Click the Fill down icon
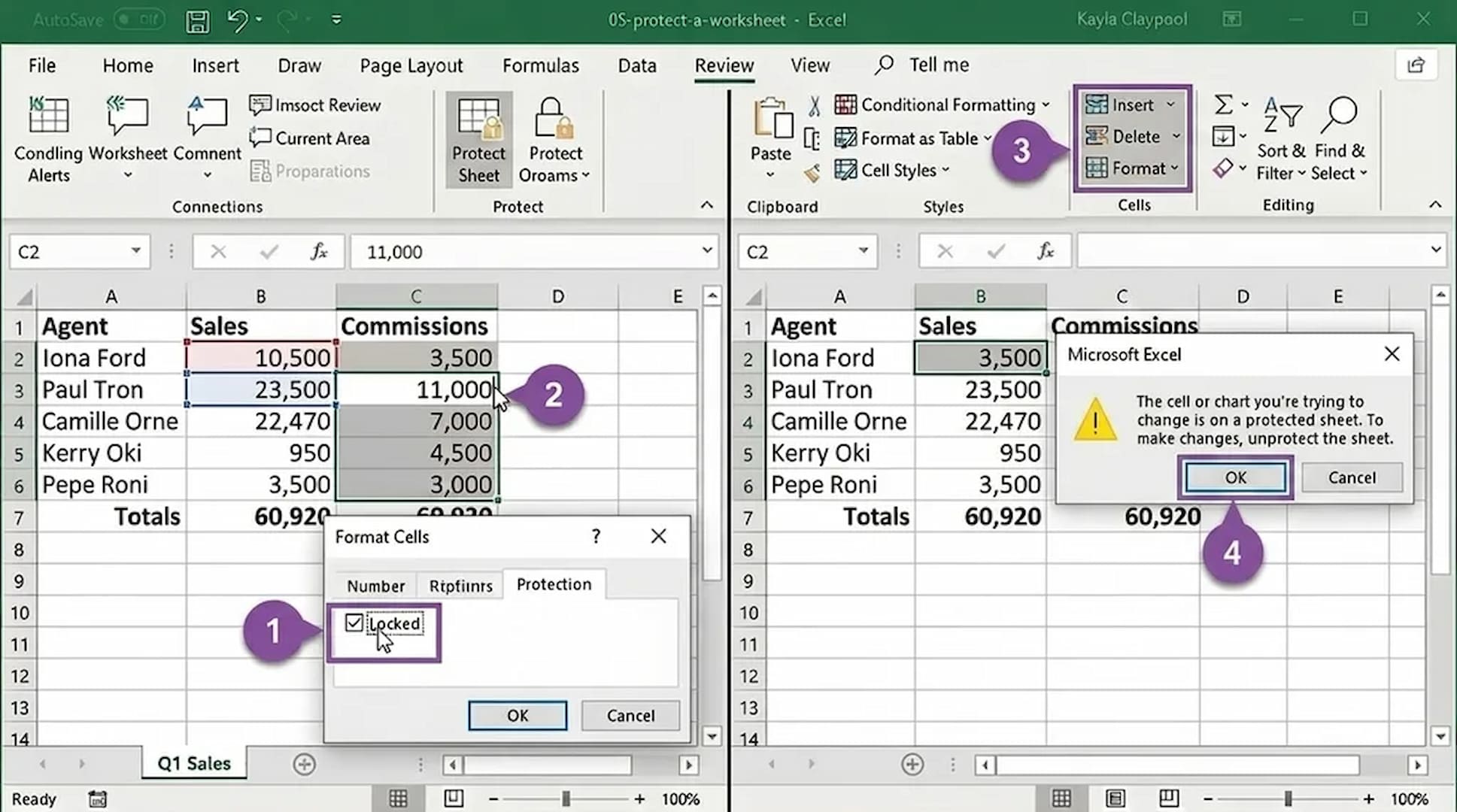 click(x=1223, y=137)
